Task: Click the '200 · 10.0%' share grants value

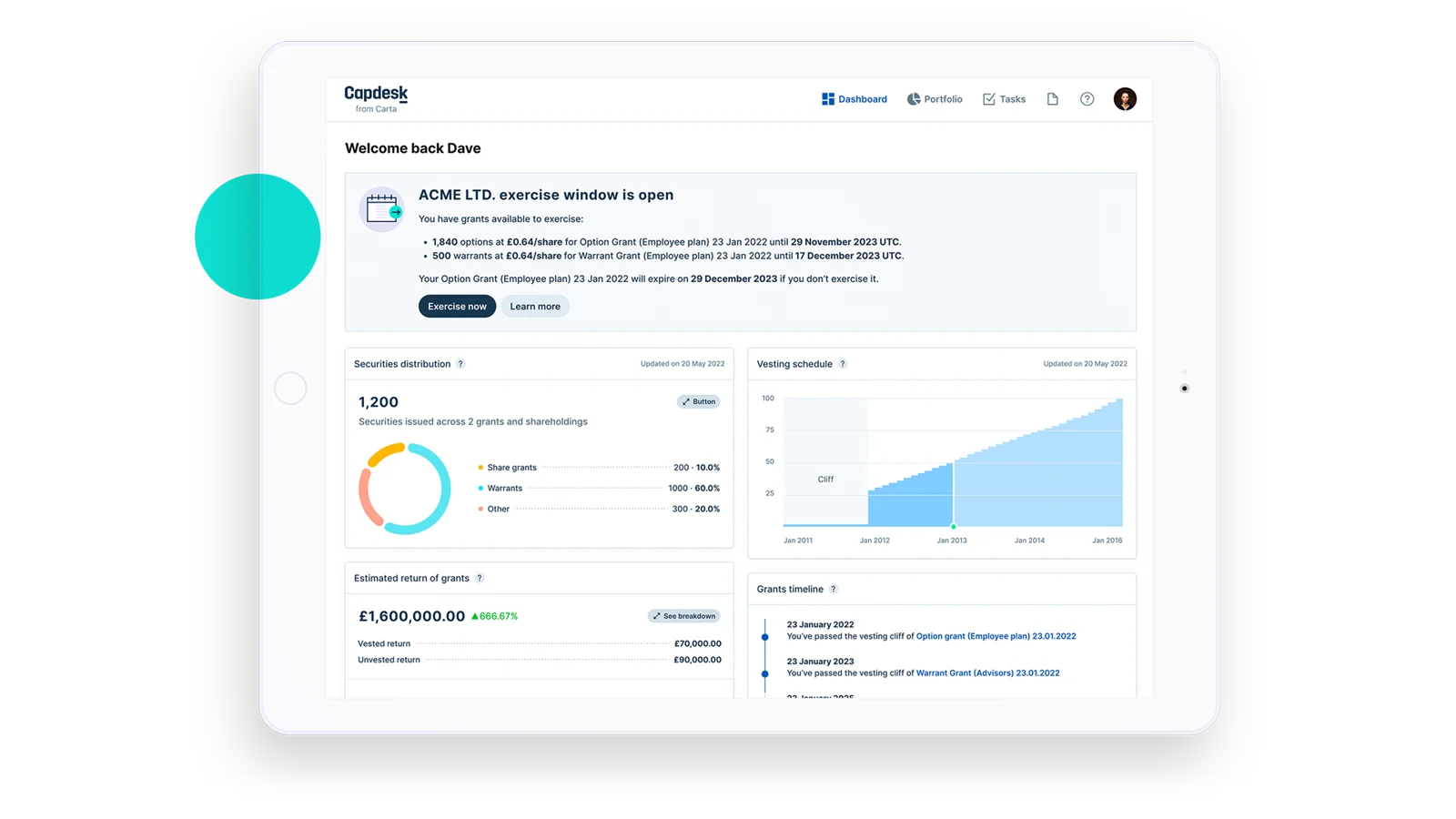Action: coord(696,468)
